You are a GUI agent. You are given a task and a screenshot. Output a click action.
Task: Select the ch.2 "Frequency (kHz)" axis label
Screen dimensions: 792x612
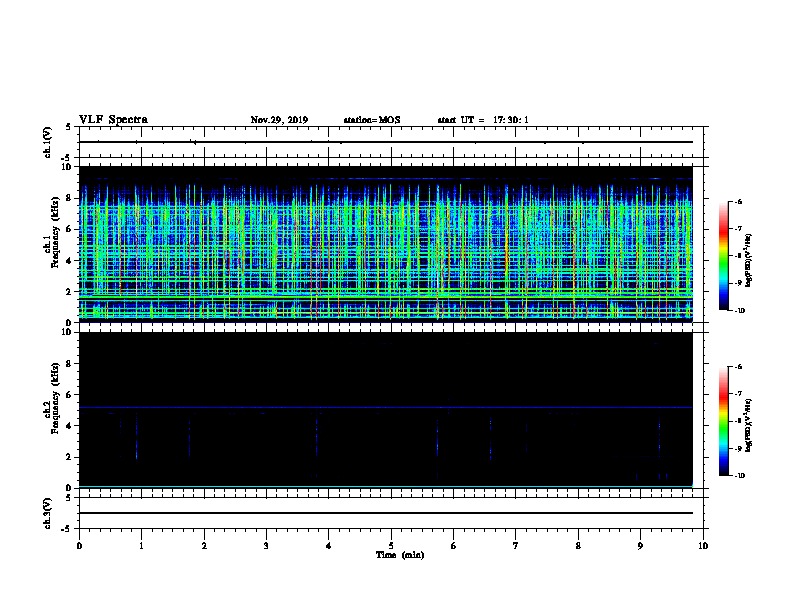[x=54, y=398]
